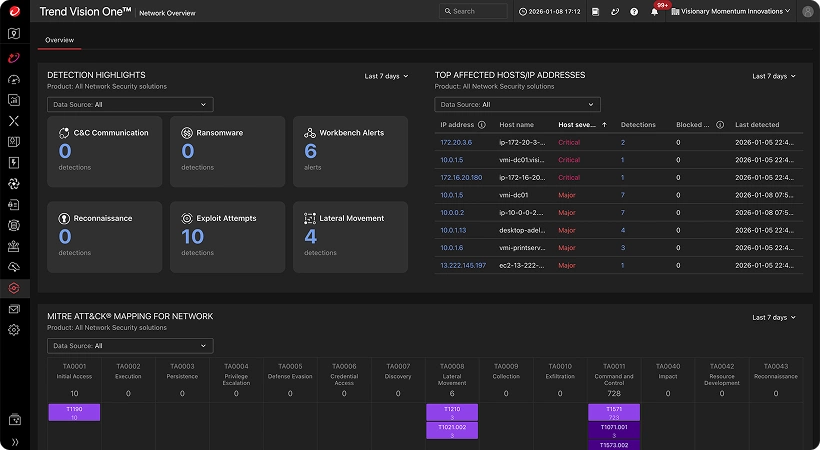Click the settings gear in left sidebar

coord(14,330)
